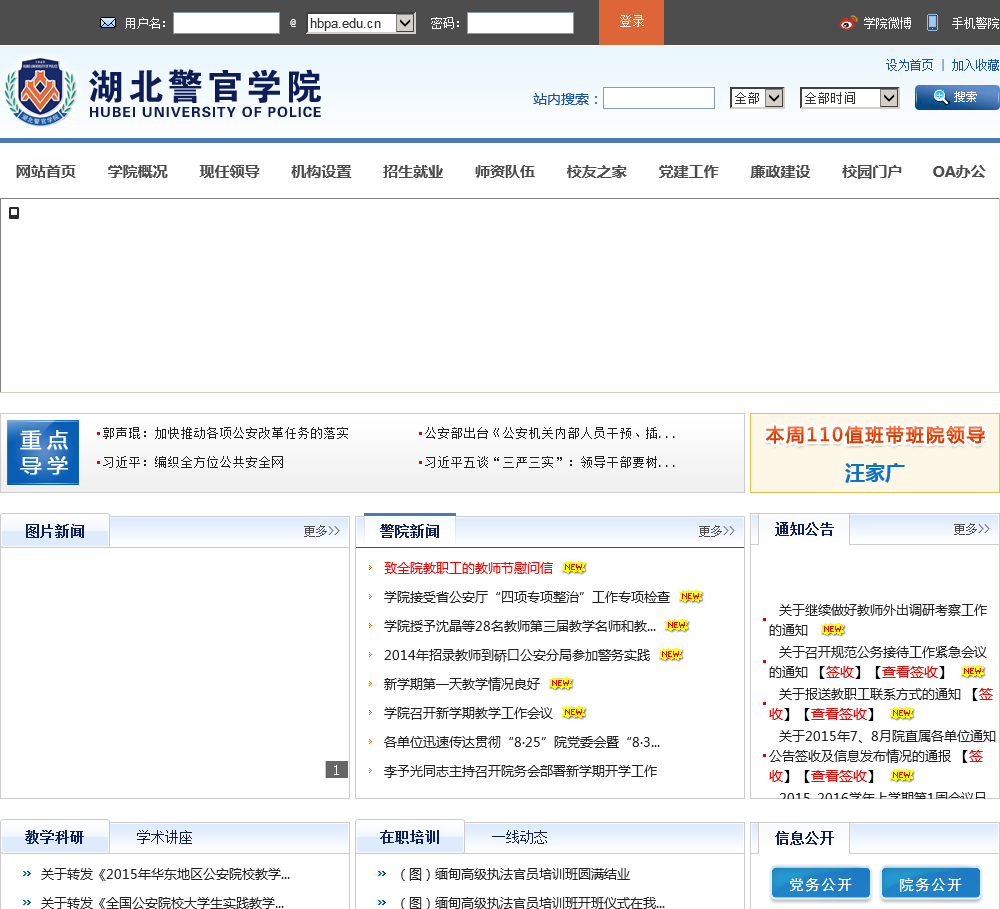Click the 加入收藏 link
Screen dimensions: 1000x909
pyautogui.click(x=975, y=65)
